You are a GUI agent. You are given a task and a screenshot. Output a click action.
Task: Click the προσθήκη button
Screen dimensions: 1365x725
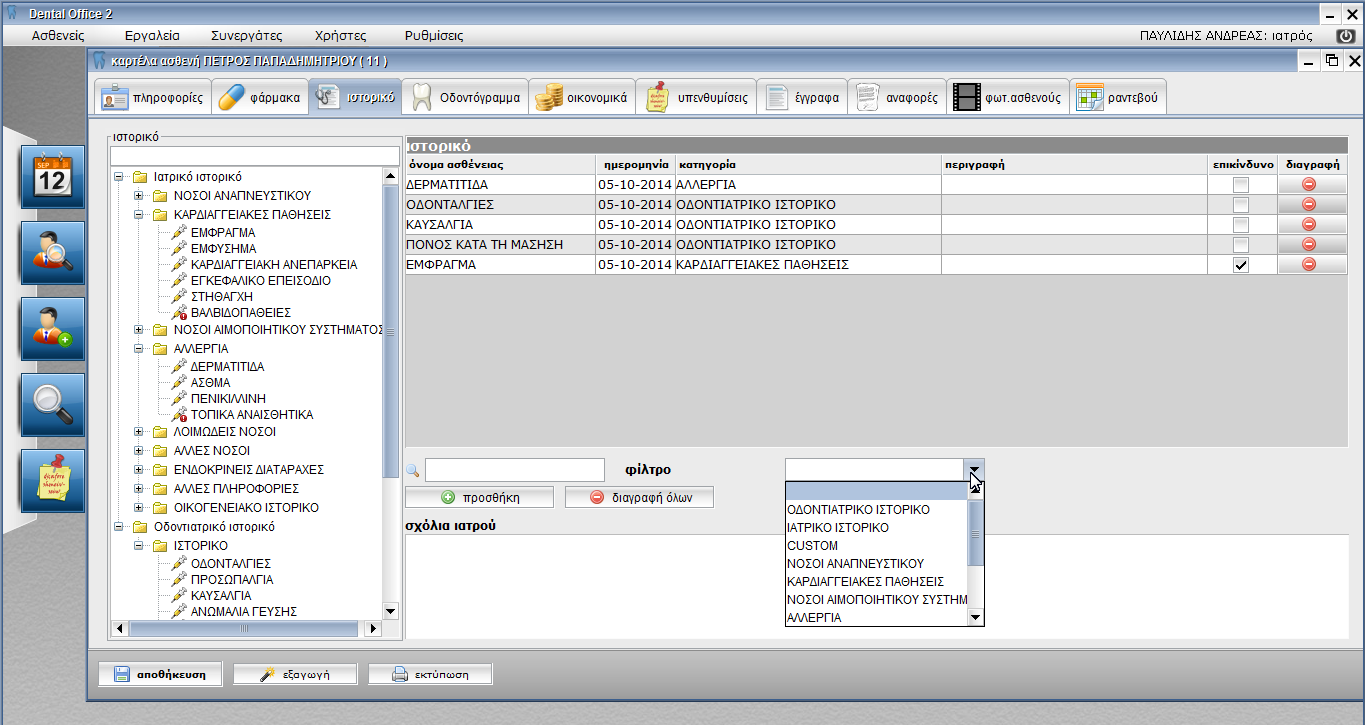pyautogui.click(x=479, y=497)
